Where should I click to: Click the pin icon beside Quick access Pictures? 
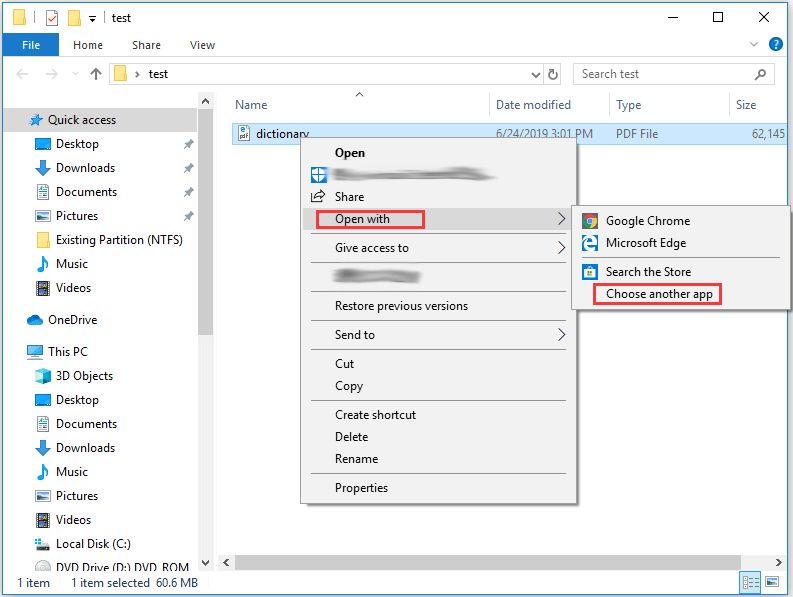click(x=189, y=216)
